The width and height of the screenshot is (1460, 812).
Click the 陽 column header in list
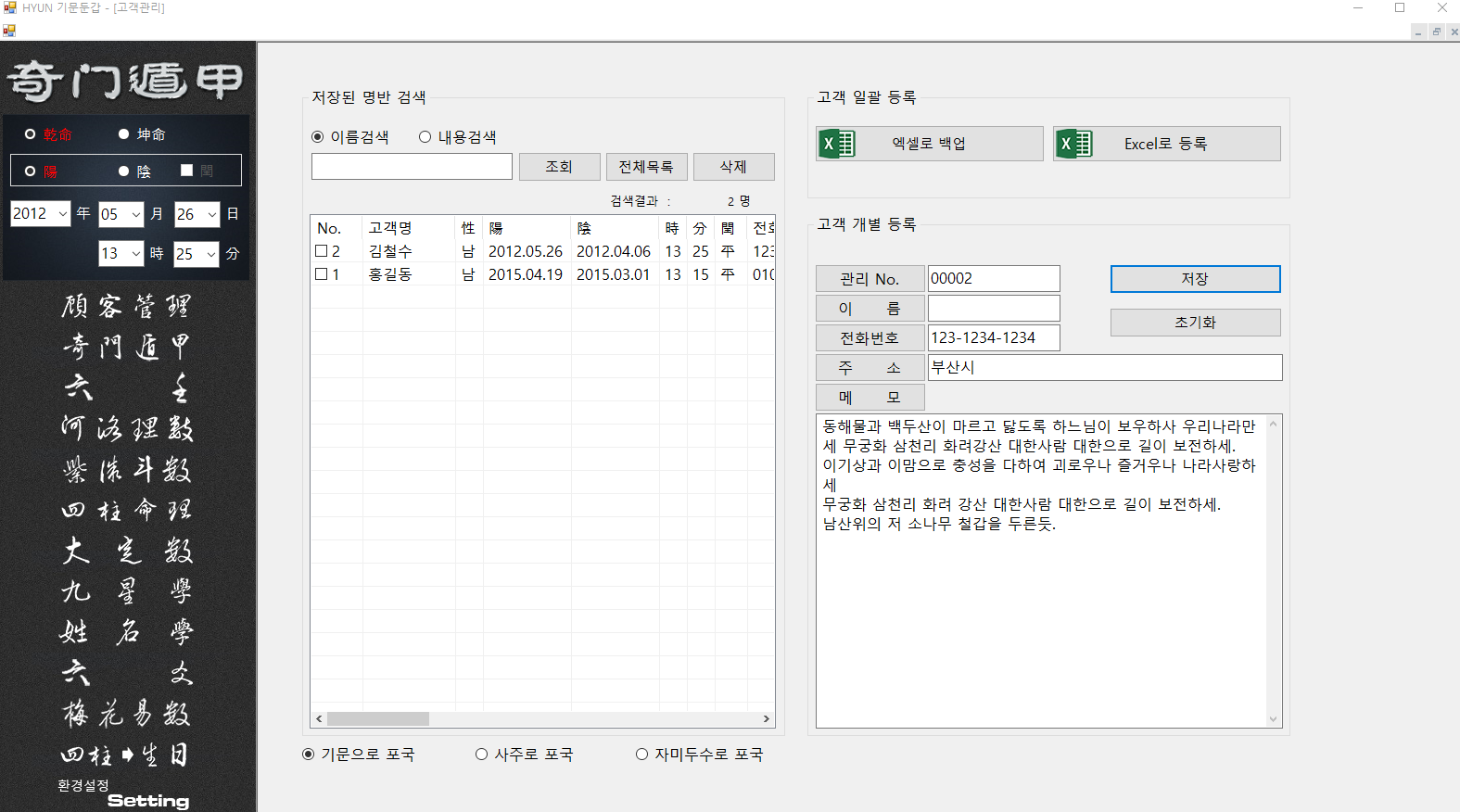tap(527, 228)
